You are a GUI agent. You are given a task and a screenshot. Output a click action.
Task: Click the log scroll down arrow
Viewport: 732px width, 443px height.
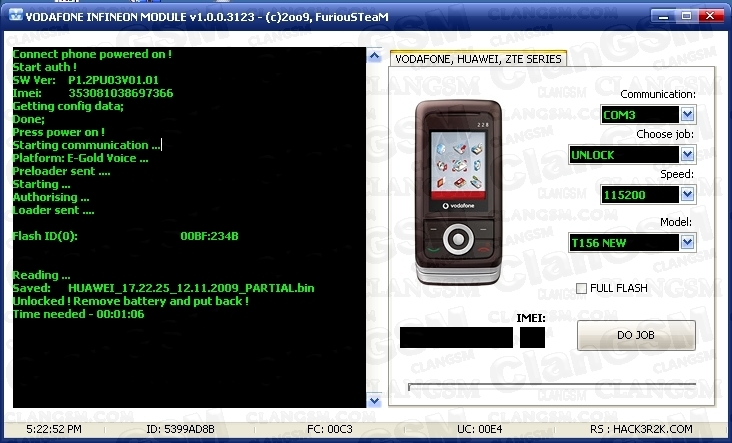pos(374,400)
